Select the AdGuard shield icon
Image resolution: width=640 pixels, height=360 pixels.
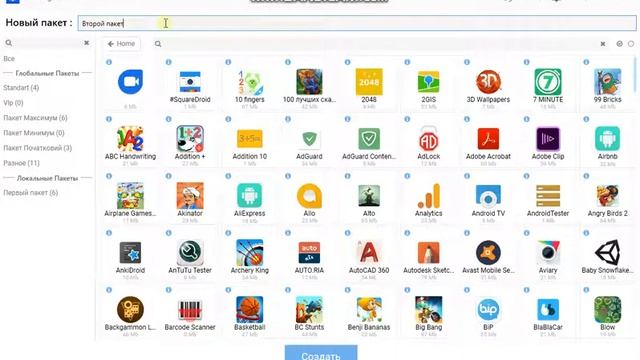[309, 139]
